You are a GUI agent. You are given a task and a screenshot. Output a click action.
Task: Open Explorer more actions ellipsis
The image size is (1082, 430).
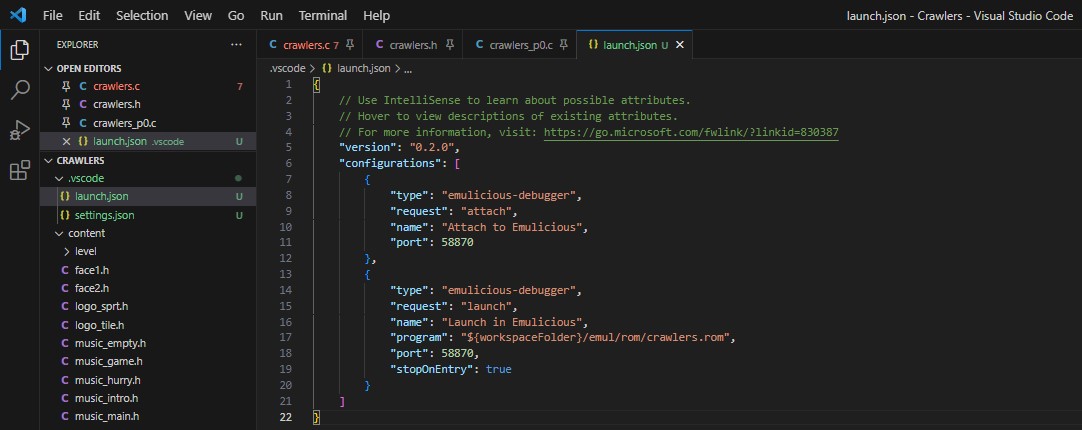(237, 44)
